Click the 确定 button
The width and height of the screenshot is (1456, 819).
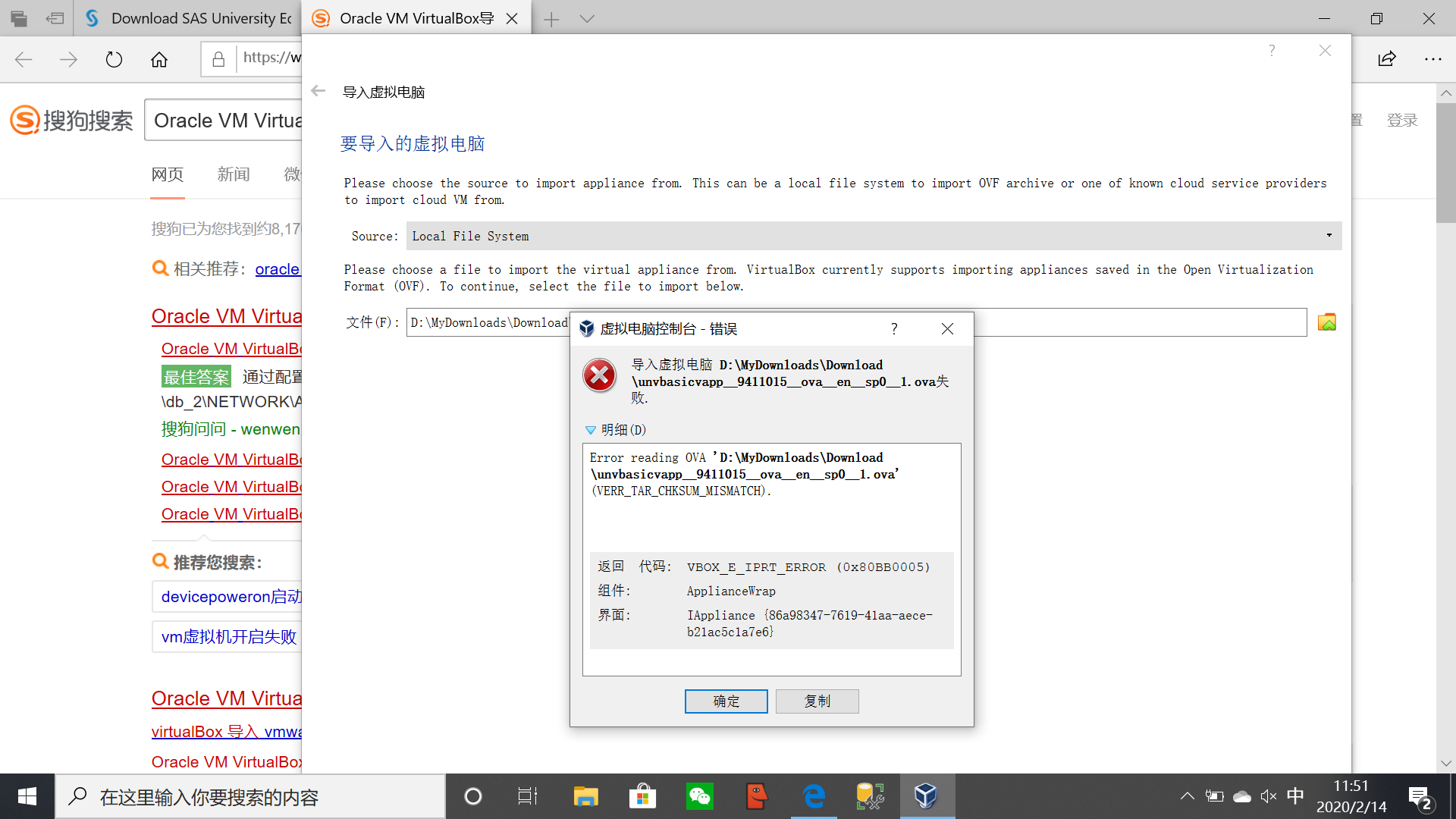coord(726,701)
